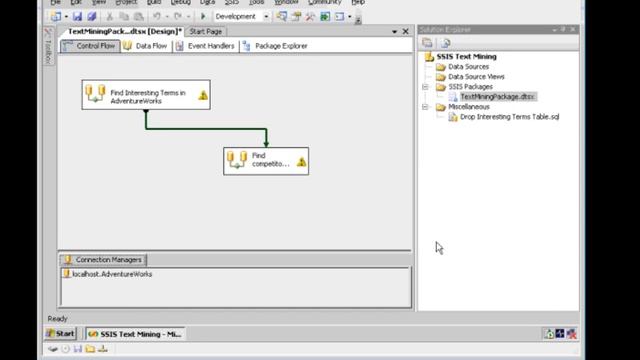Click the Paste icon in the toolbar

tap(139, 16)
